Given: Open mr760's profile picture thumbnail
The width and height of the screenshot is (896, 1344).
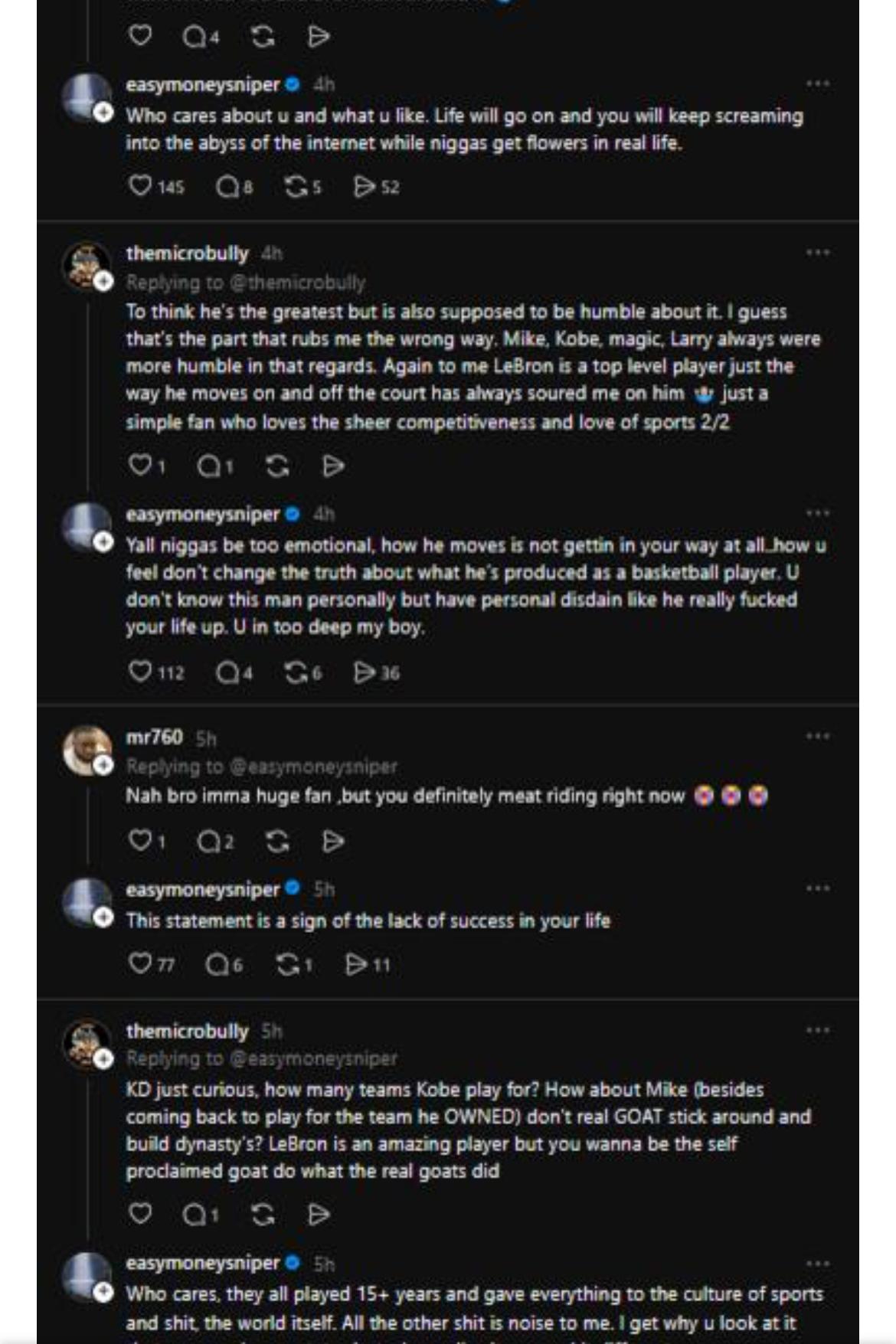Looking at the screenshot, I should coord(87,750).
